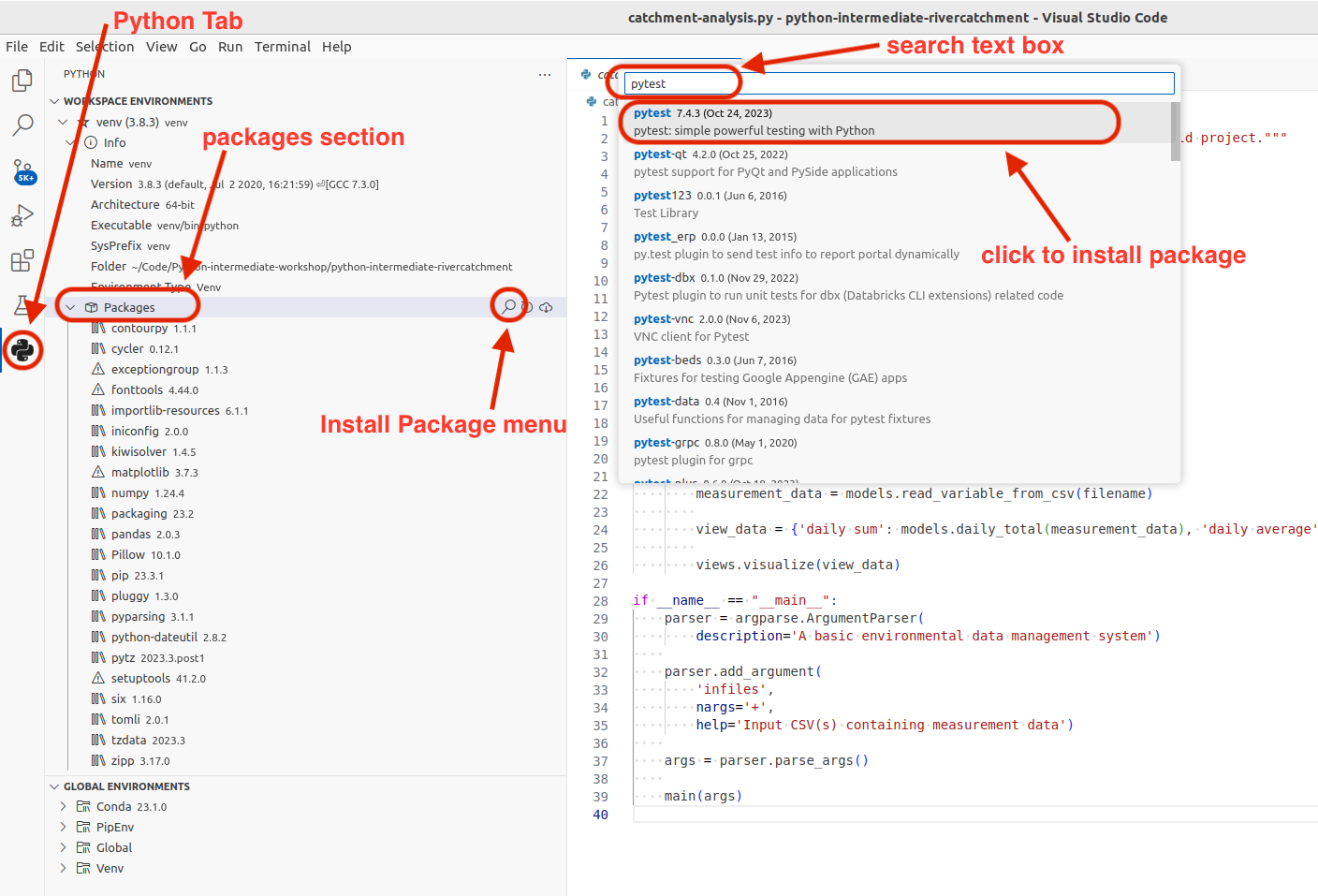Click the library icon beside pandas
This screenshot has height=896, width=1318.
[98, 534]
